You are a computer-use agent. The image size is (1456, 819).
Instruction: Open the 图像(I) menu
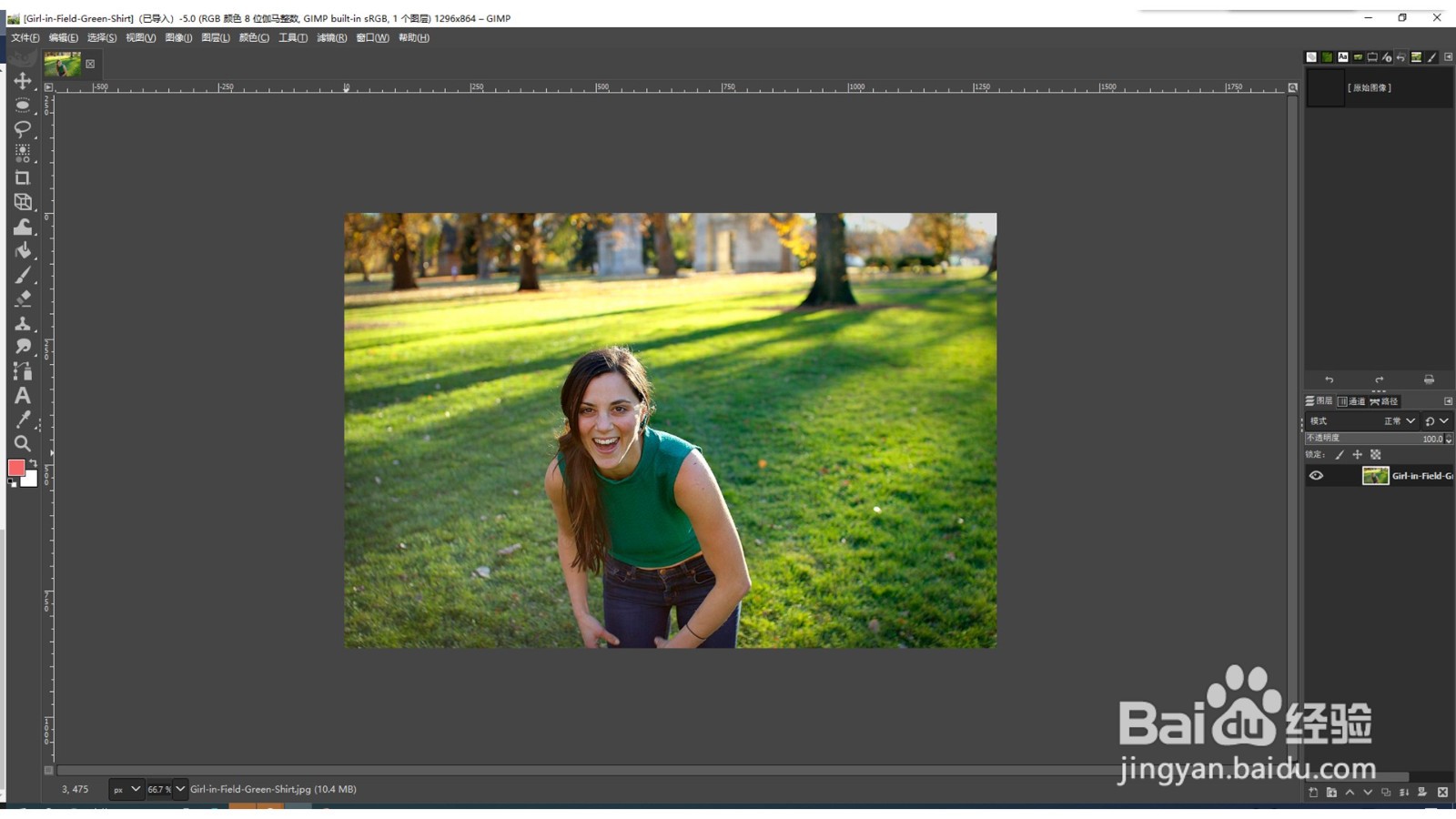click(x=178, y=38)
